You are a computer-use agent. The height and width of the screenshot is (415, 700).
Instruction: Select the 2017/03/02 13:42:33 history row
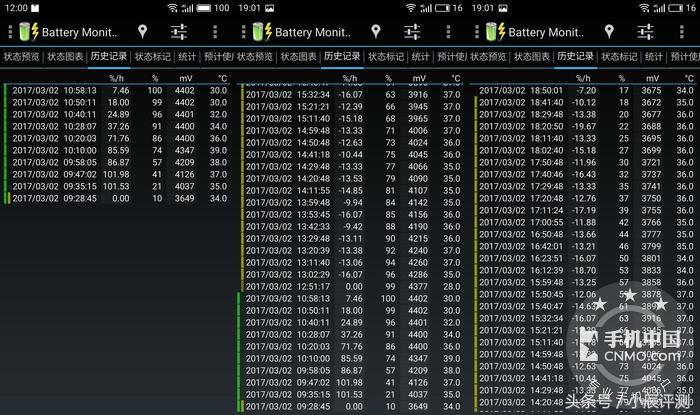pyautogui.click(x=351, y=226)
